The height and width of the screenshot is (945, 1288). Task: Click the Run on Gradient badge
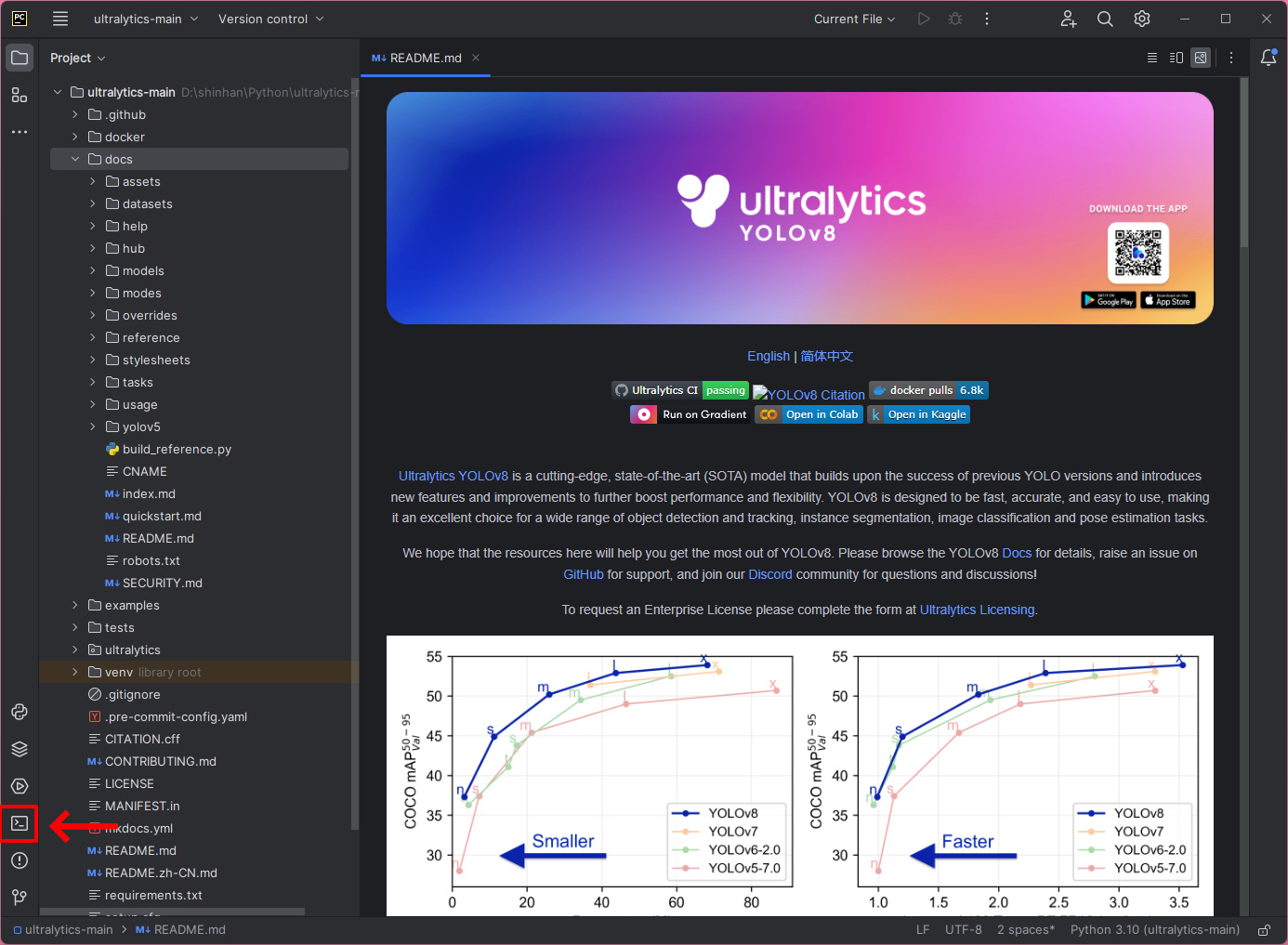tap(689, 414)
